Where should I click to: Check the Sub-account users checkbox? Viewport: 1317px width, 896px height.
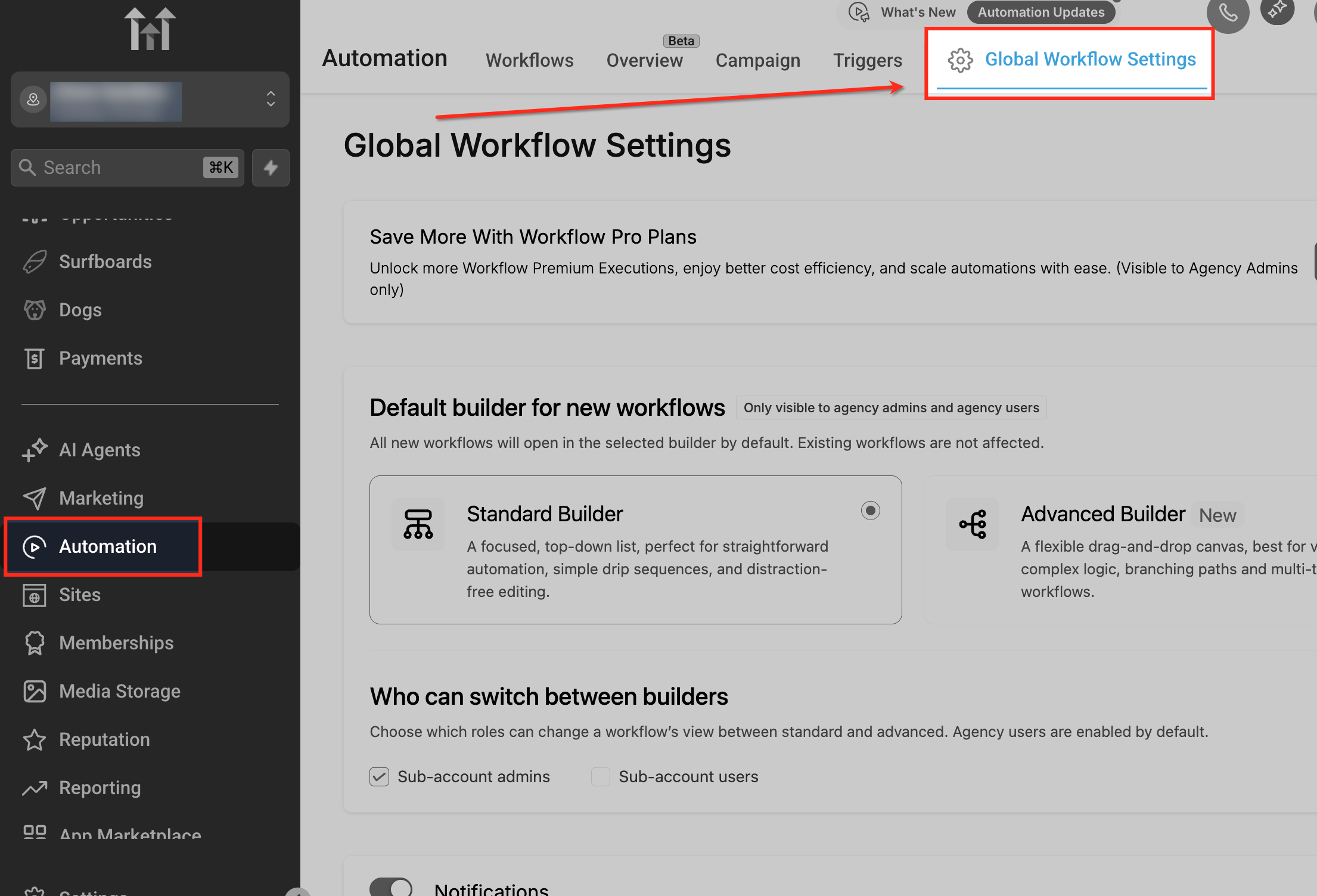click(x=601, y=777)
